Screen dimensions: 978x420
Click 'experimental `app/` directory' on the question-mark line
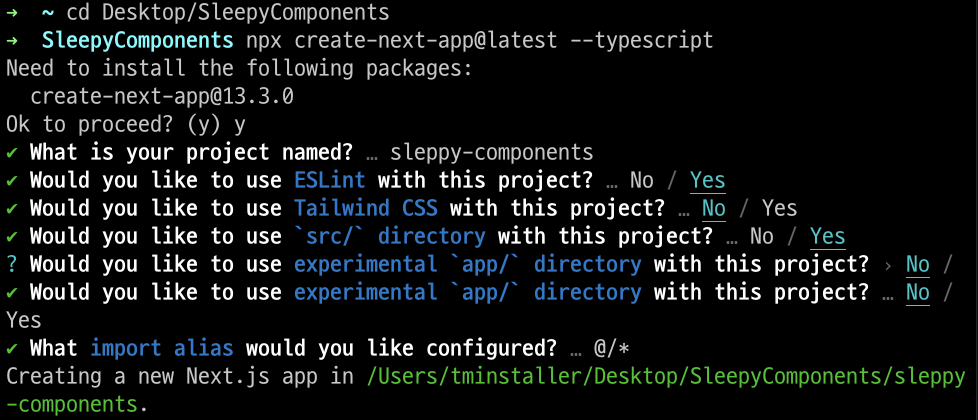click(468, 265)
